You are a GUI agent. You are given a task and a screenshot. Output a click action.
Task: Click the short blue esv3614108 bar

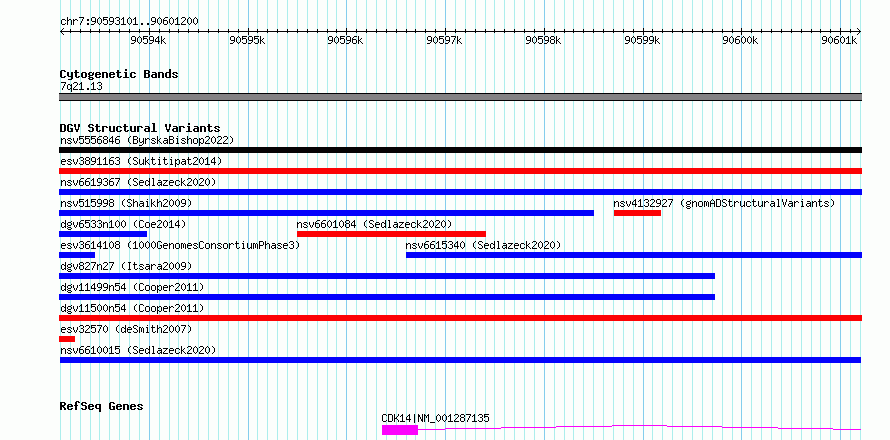(x=77, y=255)
